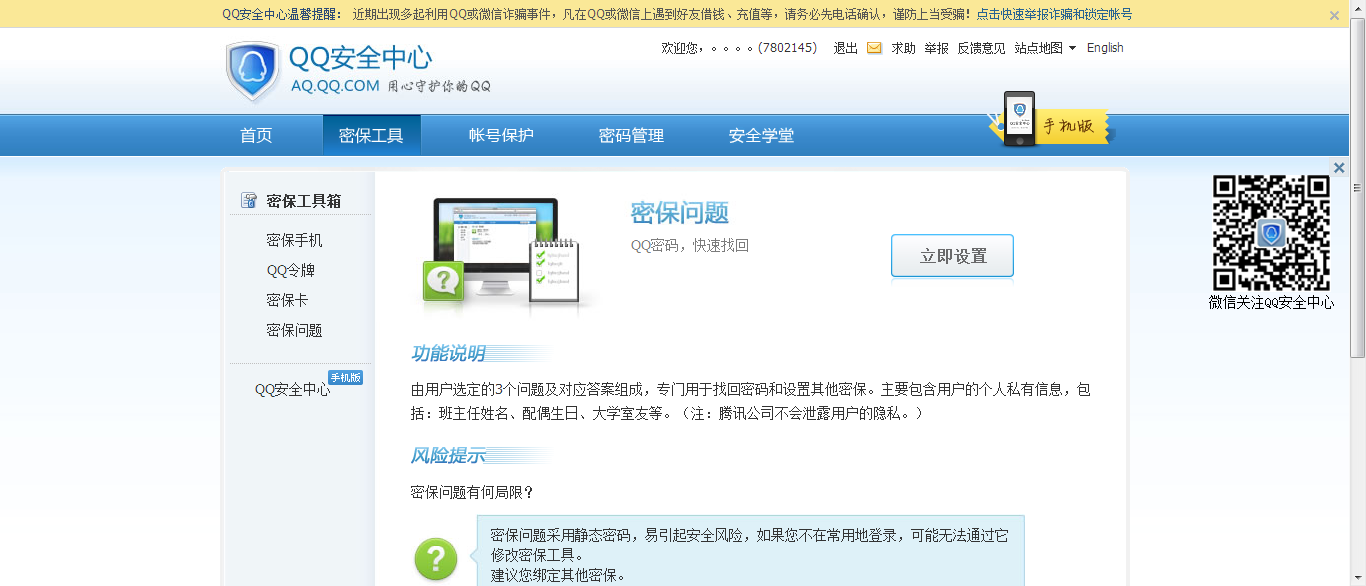Go to the 首页 navigation tab
Screen dimensions: 1366x586
click(x=256, y=136)
